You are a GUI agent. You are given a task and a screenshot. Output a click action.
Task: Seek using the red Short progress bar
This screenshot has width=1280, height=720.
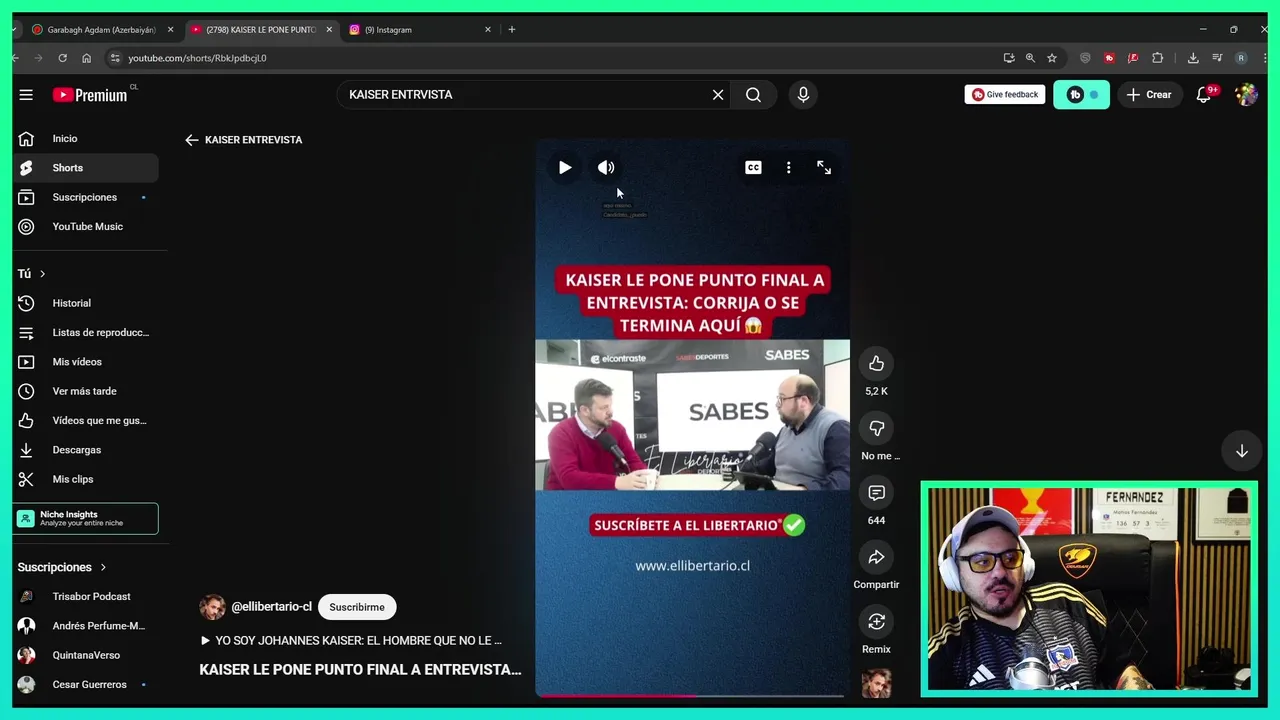coord(691,695)
